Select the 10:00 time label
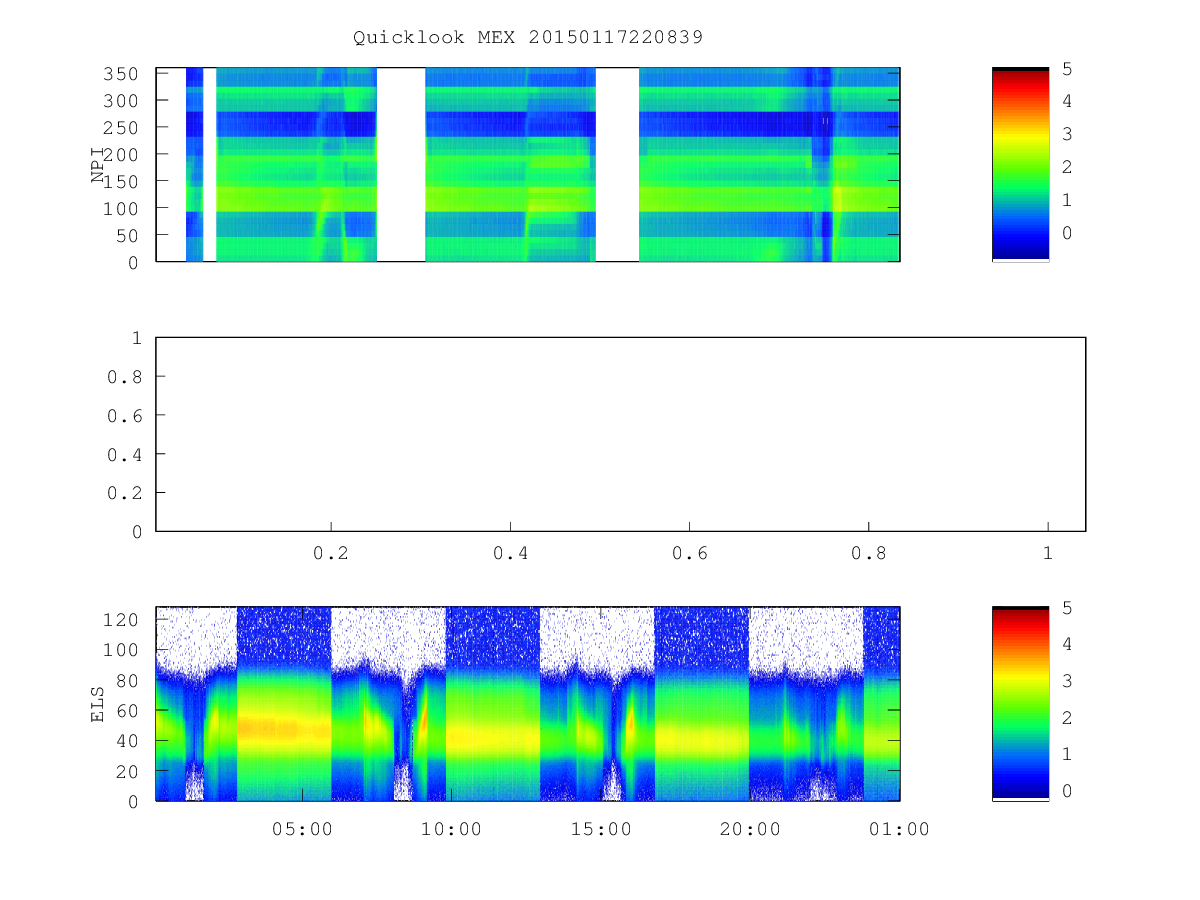The width and height of the screenshot is (1200, 900). pyautogui.click(x=452, y=829)
